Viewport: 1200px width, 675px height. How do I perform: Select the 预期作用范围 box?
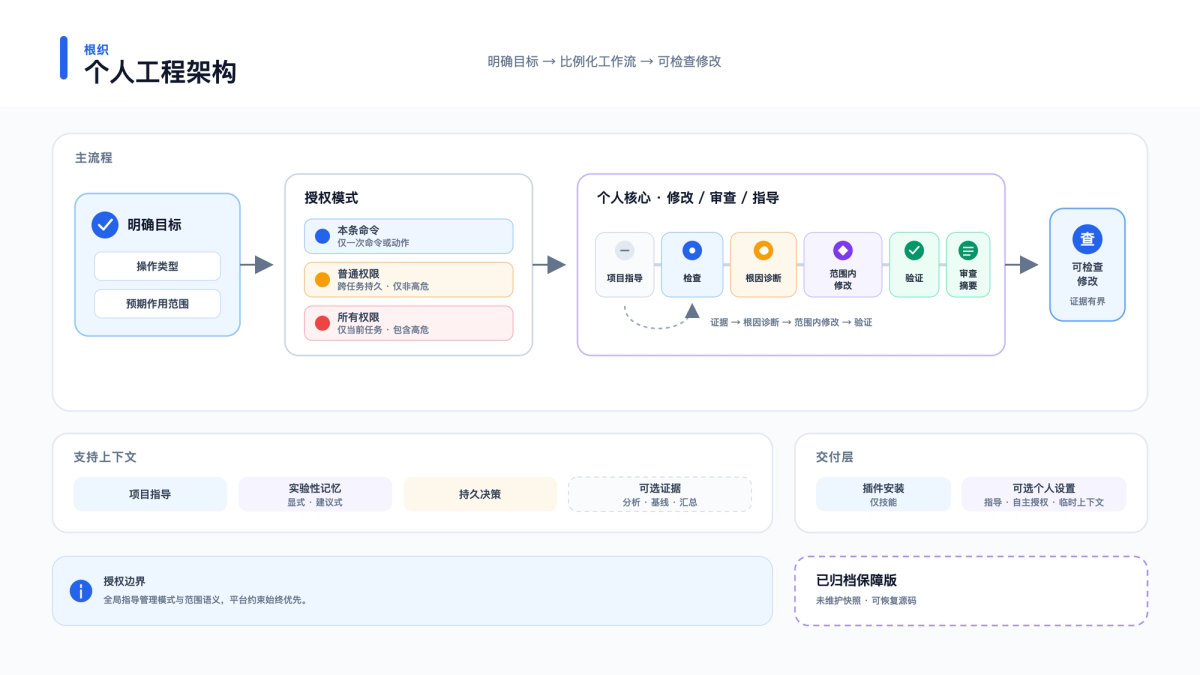point(157,303)
